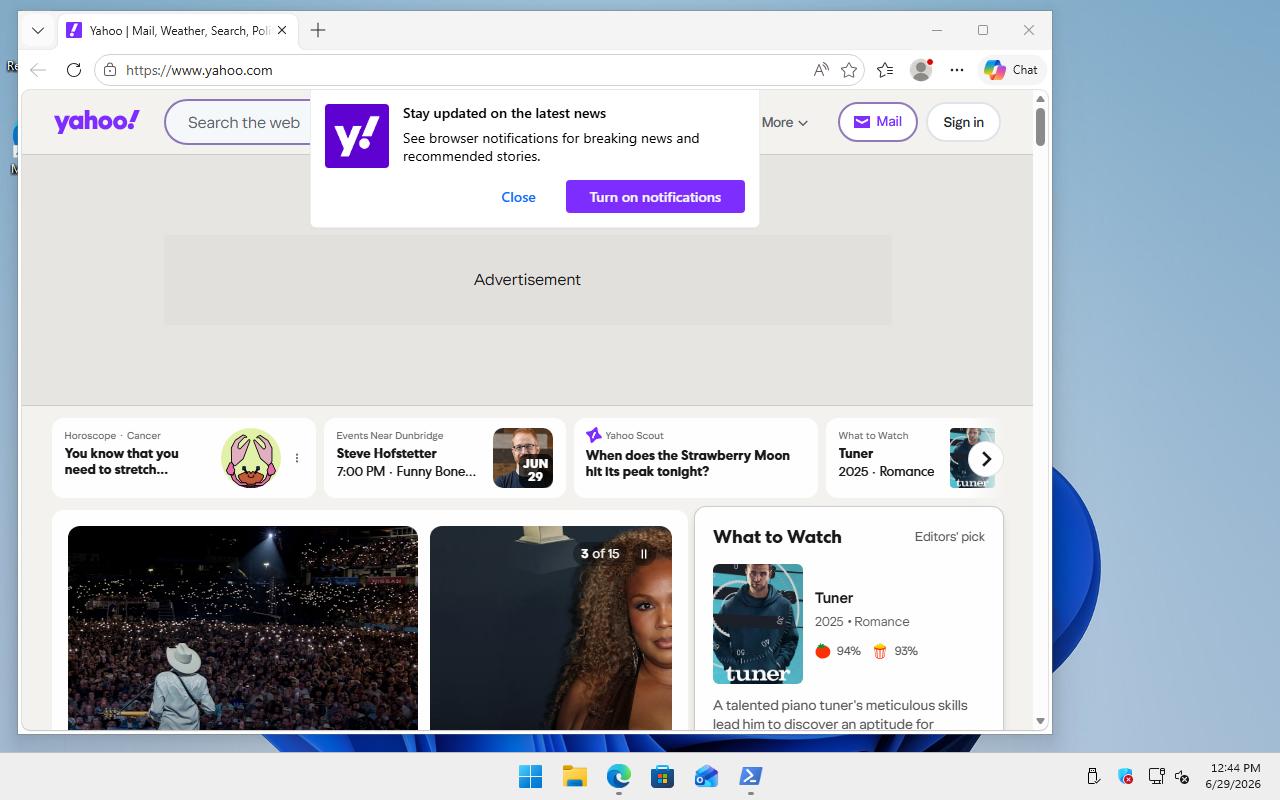Screen dimensions: 1280x800
Task: Select the Yahoo browser tab
Action: [176, 30]
